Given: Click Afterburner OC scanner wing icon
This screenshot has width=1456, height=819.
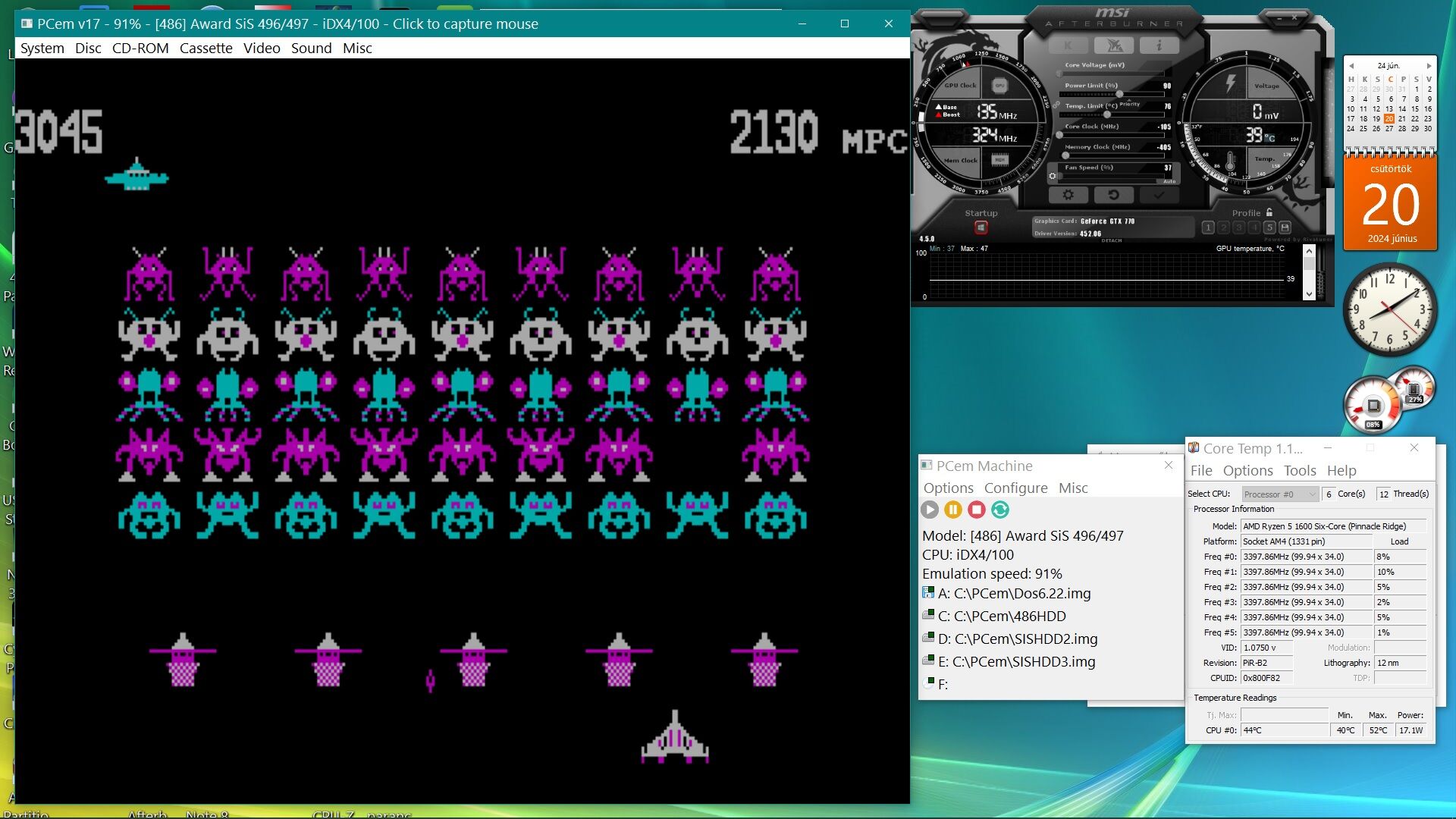Looking at the screenshot, I should pos(1114,45).
